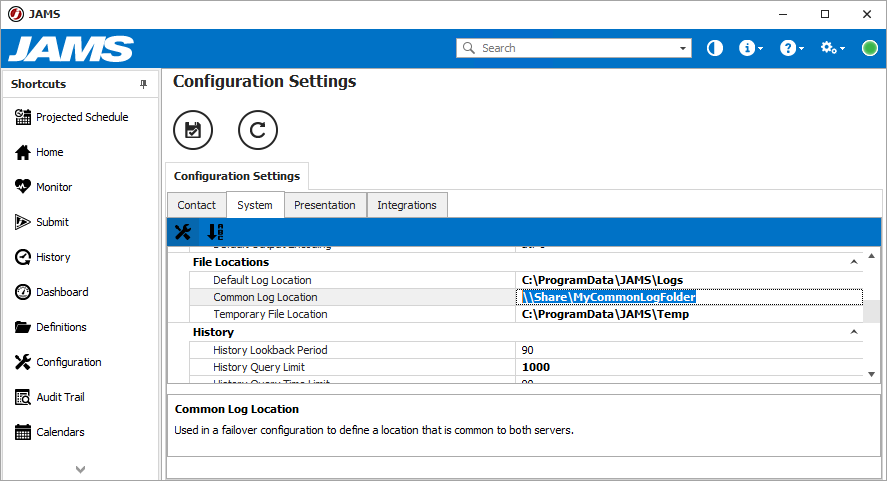Screen dimensions: 887x481
Task: Sort properties alphabetically icon
Action: (x=215, y=232)
